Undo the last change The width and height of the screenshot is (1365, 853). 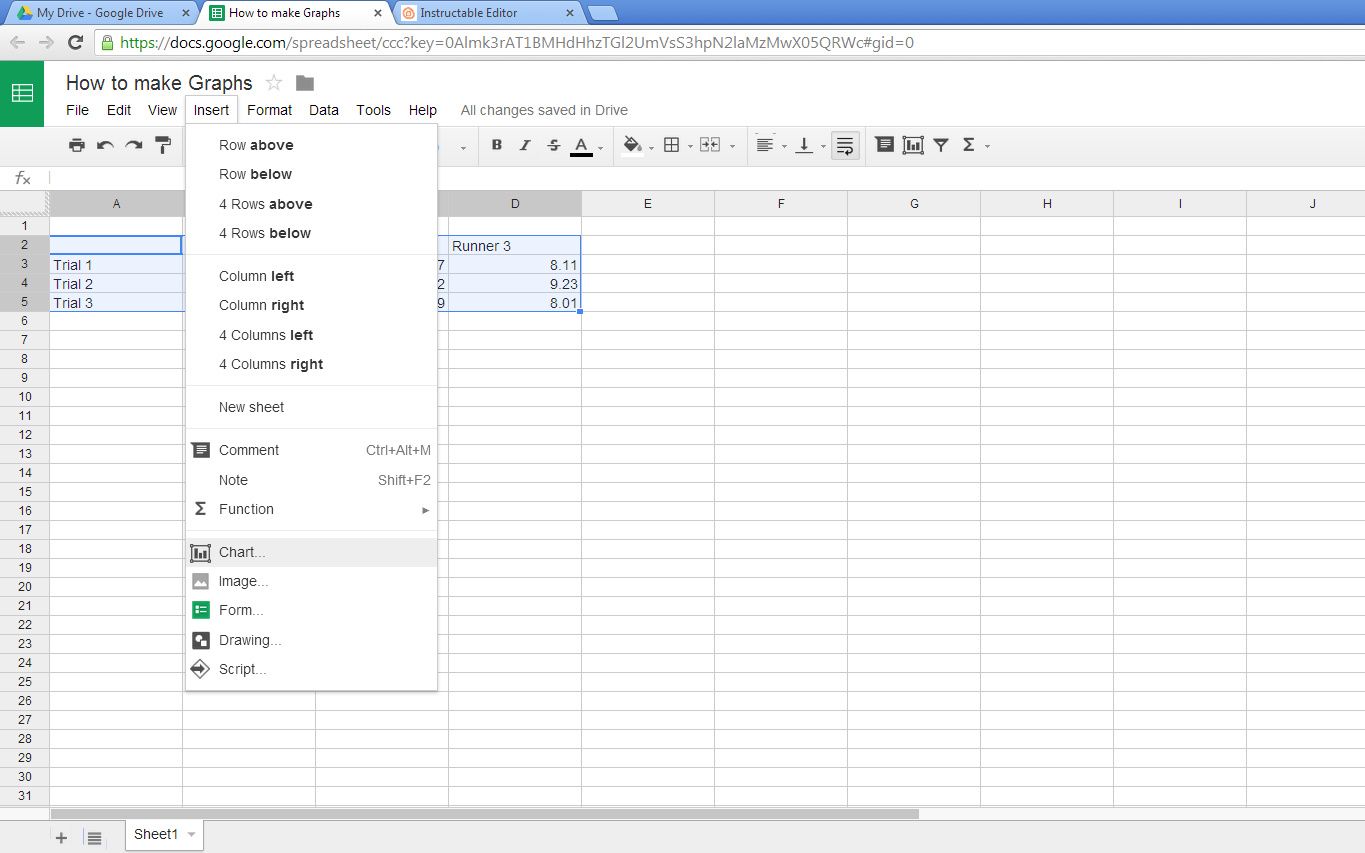[x=105, y=145]
